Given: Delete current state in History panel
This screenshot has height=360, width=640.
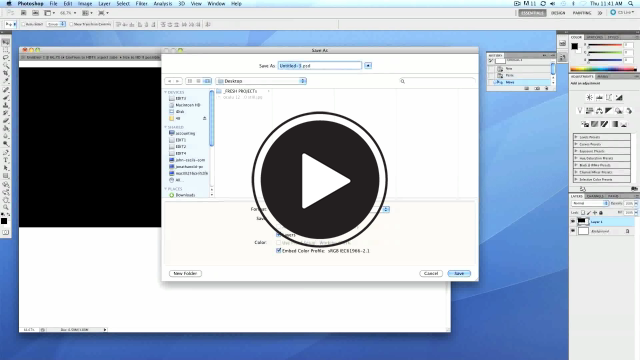Looking at the screenshot, I should pos(547,89).
